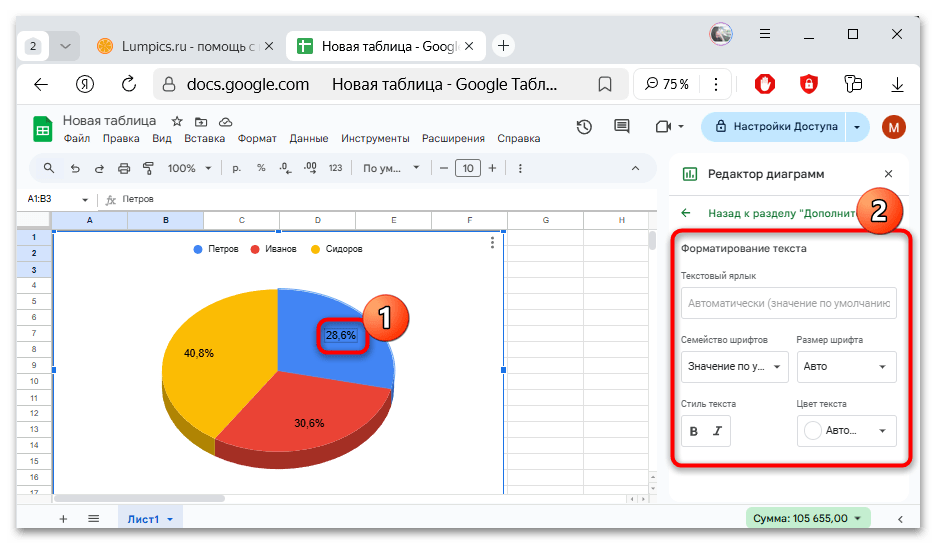Open the 100% zoom dropdown

[x=189, y=168]
